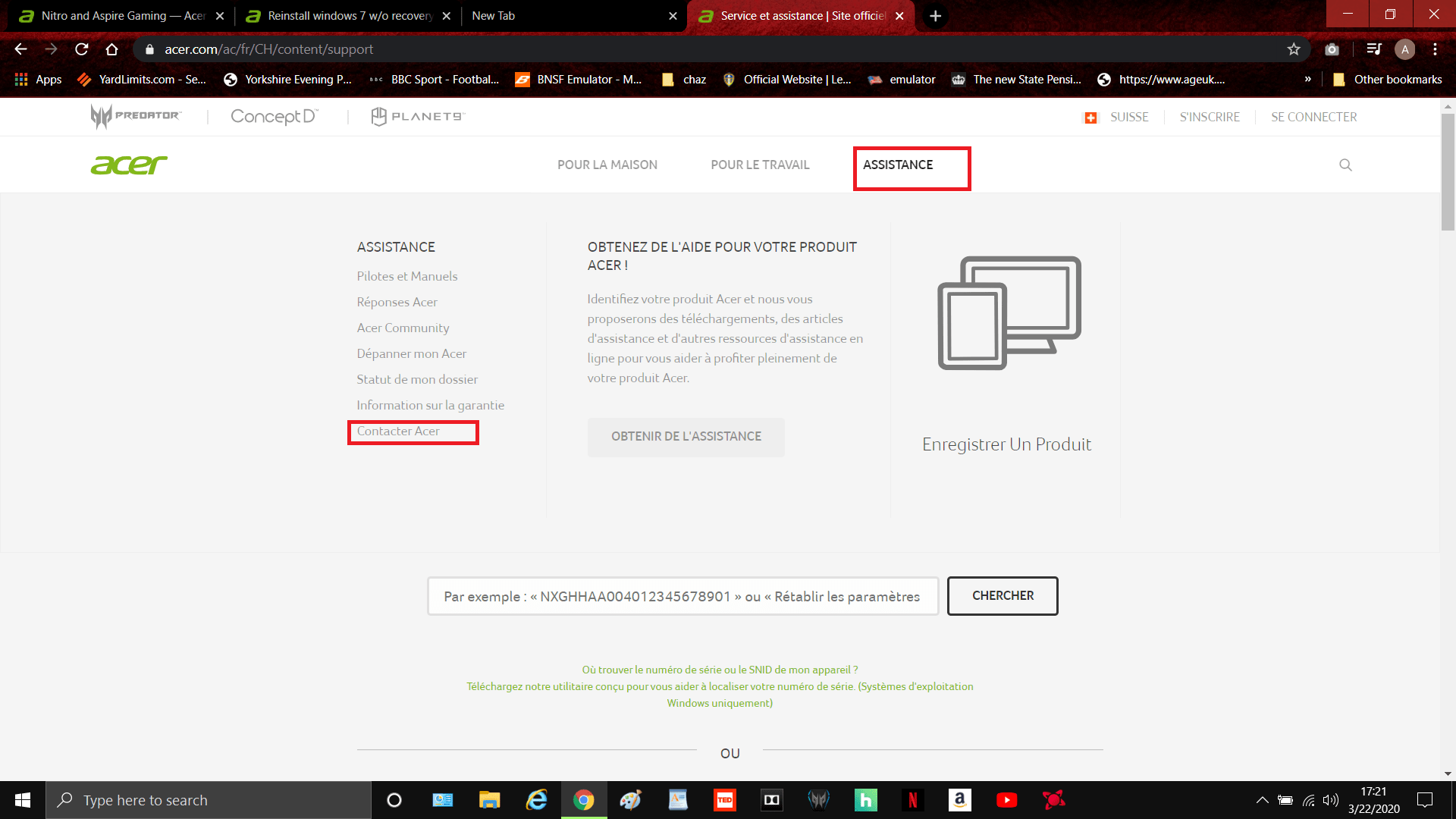
Task: Bookmark this page with the star icon
Action: click(1294, 49)
